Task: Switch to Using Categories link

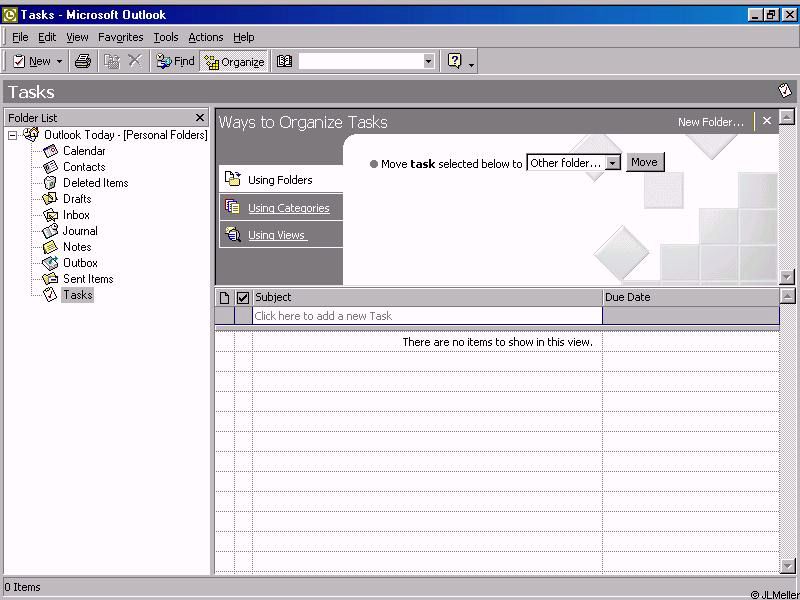Action: tap(288, 208)
